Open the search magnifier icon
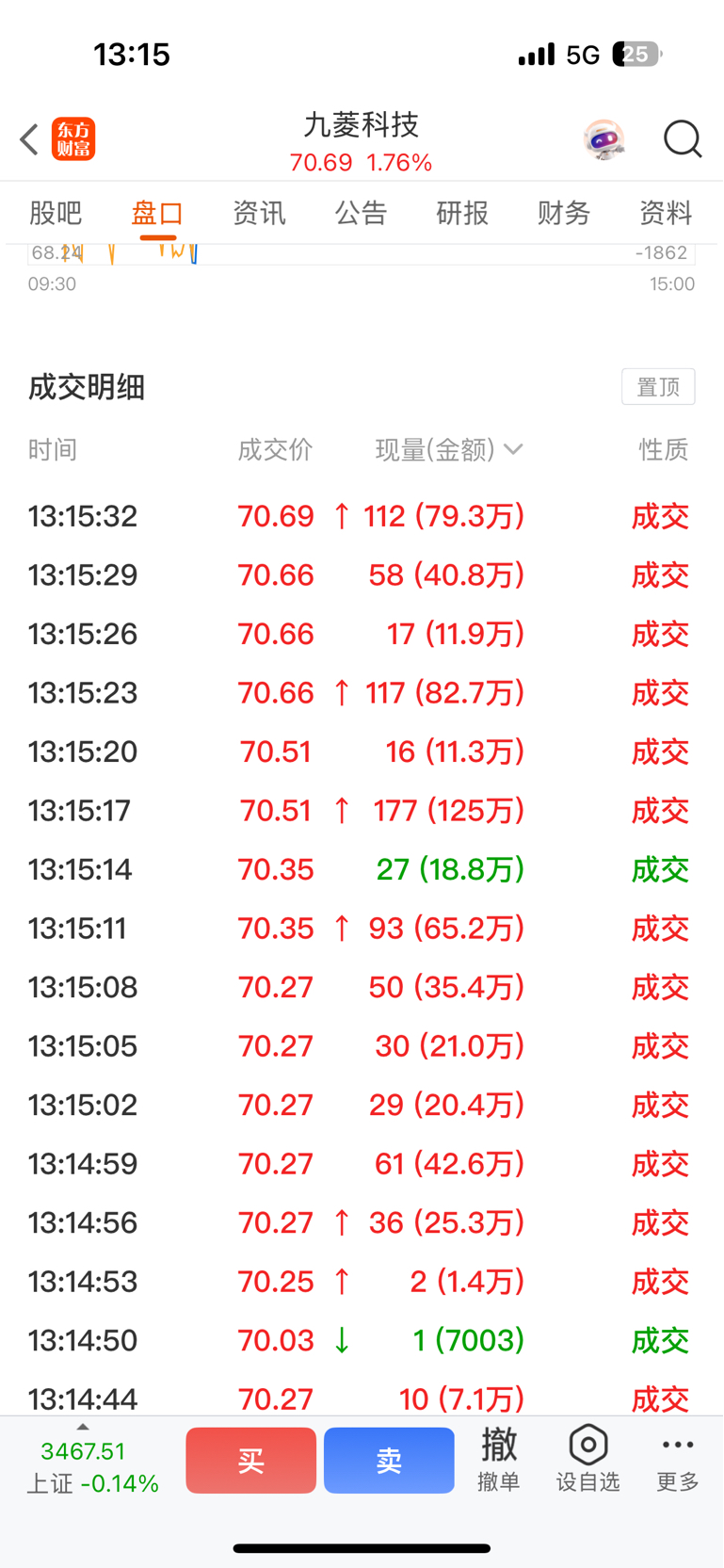The width and height of the screenshot is (724, 1568). tap(683, 139)
